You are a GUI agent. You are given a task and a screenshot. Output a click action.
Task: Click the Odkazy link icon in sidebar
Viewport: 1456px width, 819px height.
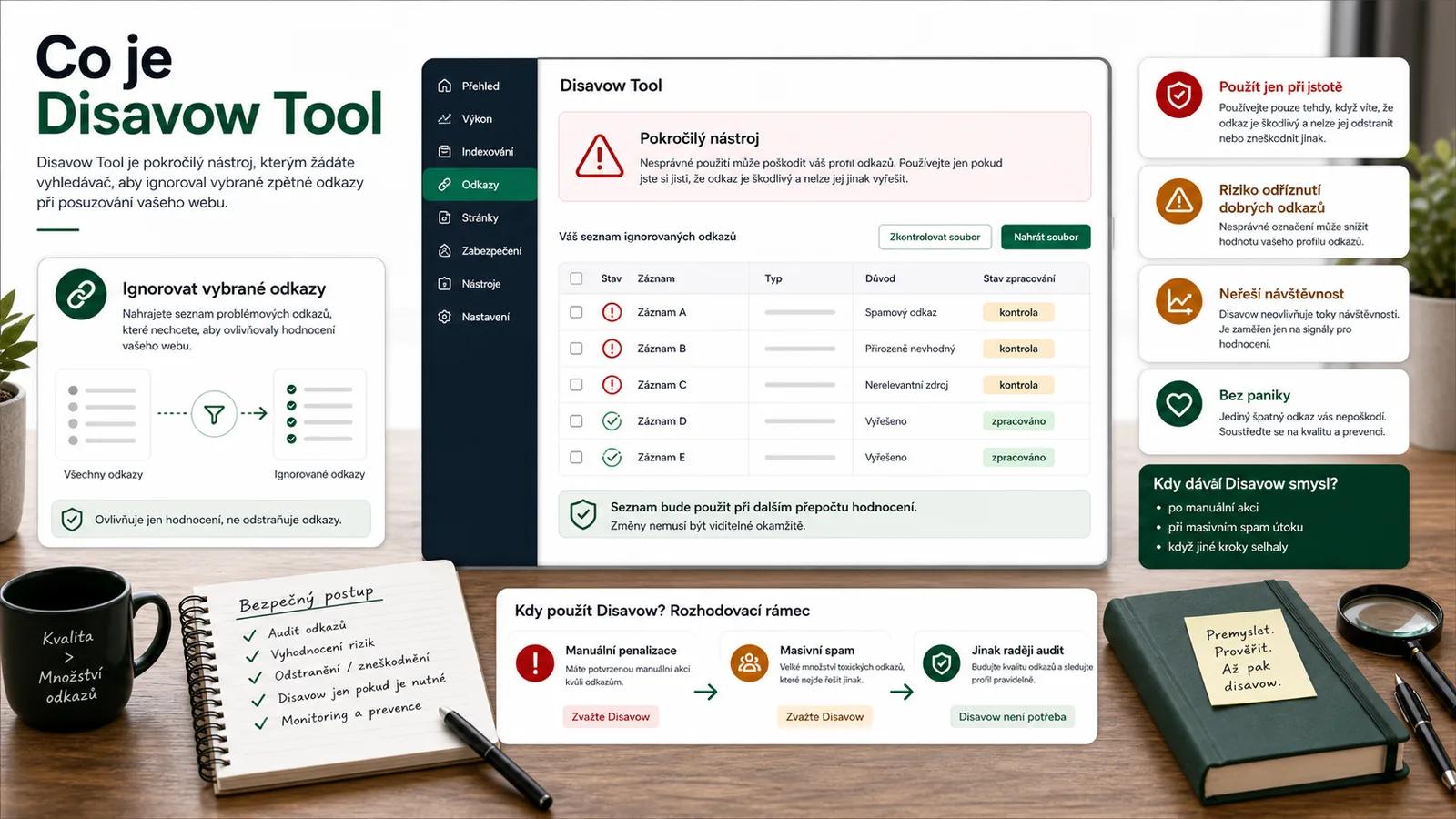click(444, 185)
